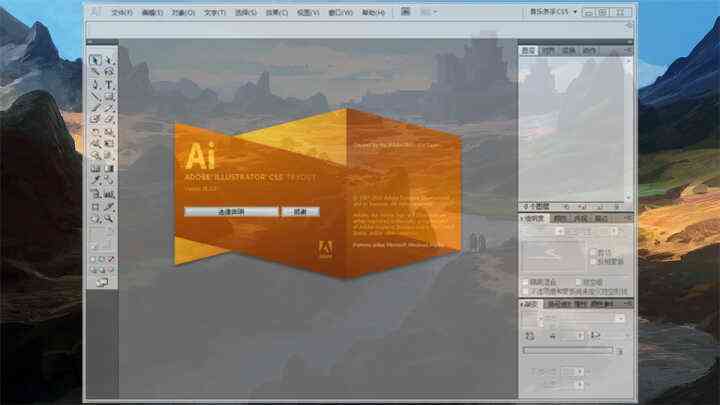Screen dimensions: 720x405
Task: Select the Selection (black arrow) tool
Action: coord(95,60)
